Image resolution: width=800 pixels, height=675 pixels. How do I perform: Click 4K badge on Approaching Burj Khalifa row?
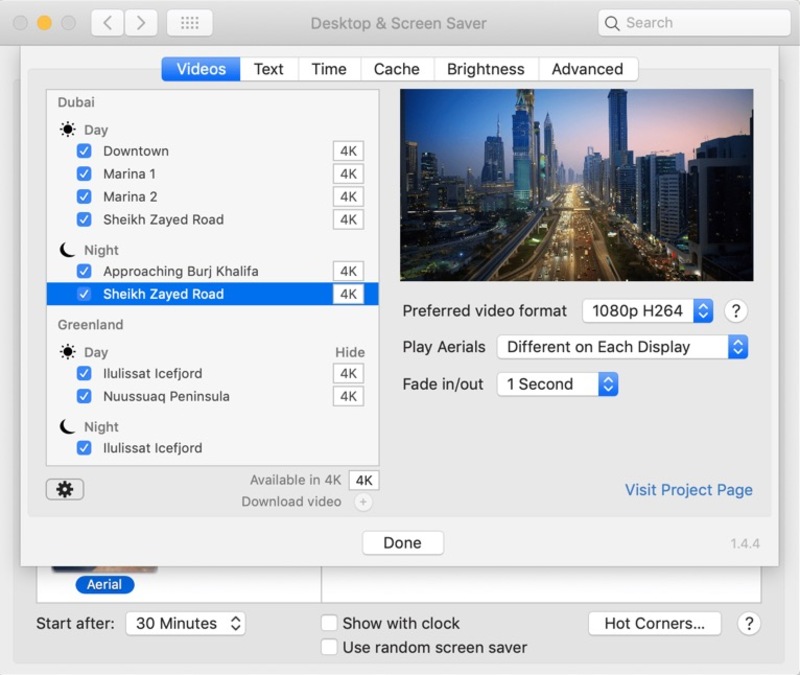click(348, 271)
